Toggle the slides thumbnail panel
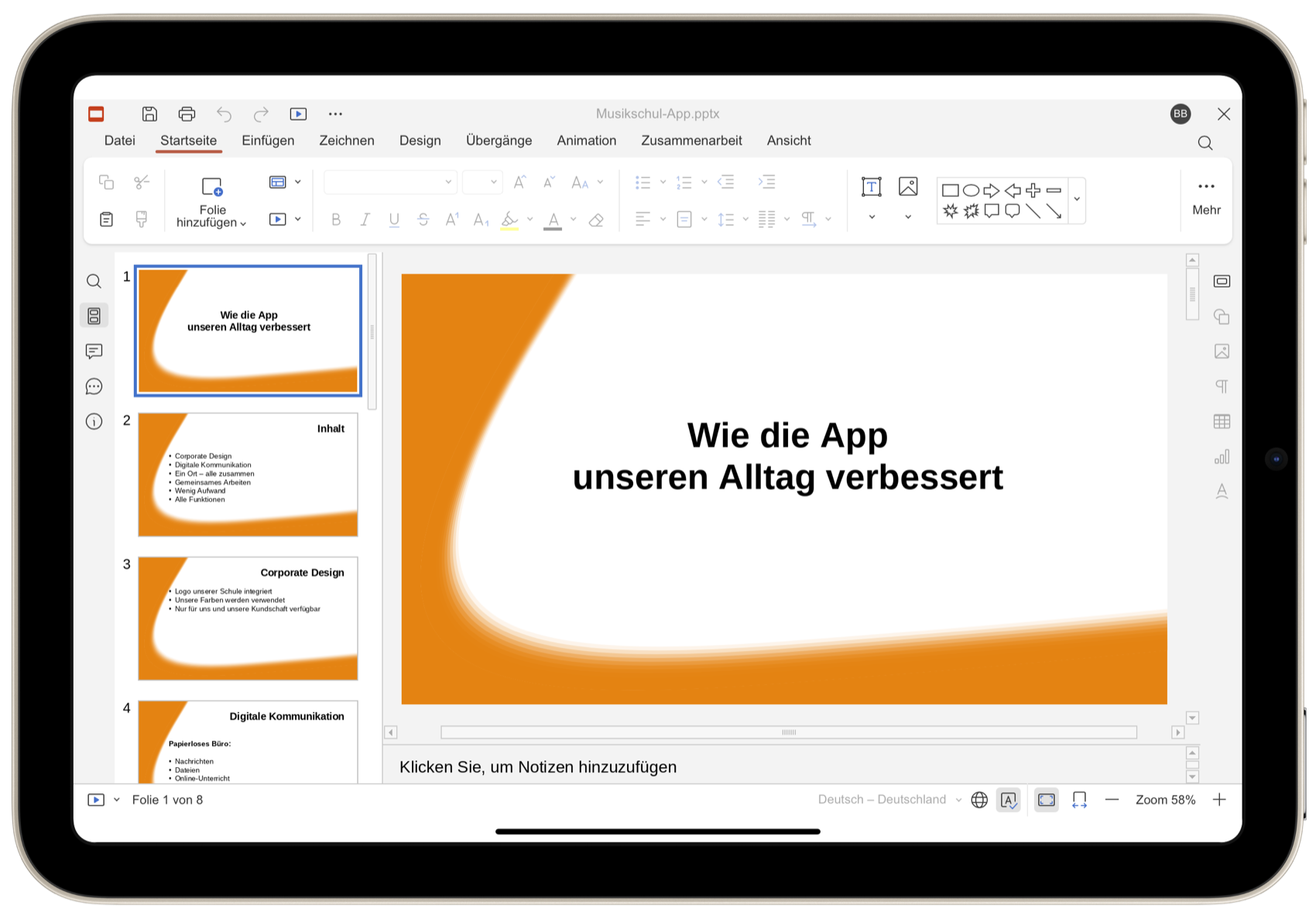This screenshot has width=1316, height=918. coord(94,316)
